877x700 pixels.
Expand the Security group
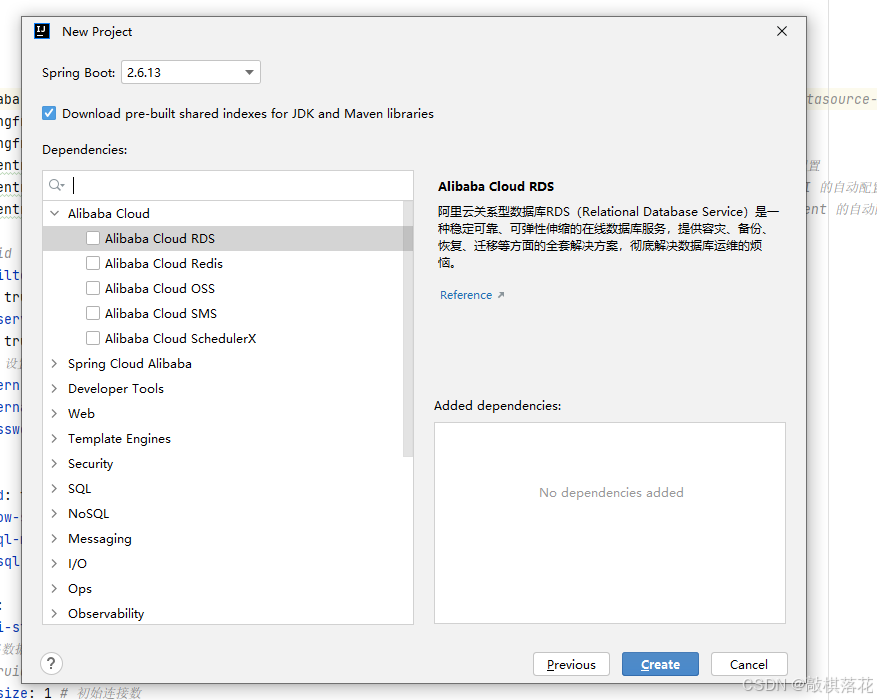[54, 463]
